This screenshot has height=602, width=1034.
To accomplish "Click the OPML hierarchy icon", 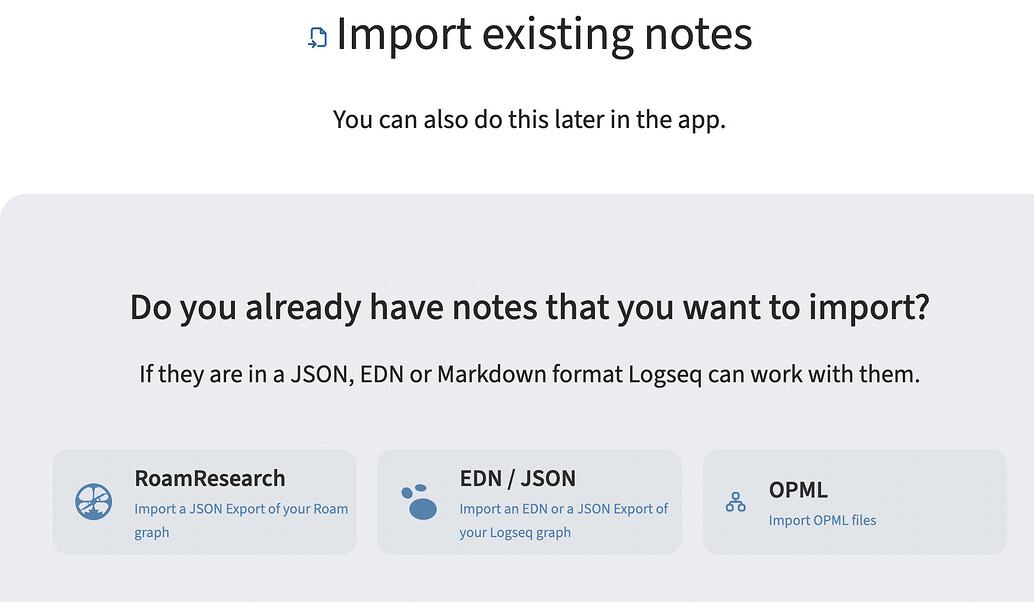I will (735, 502).
